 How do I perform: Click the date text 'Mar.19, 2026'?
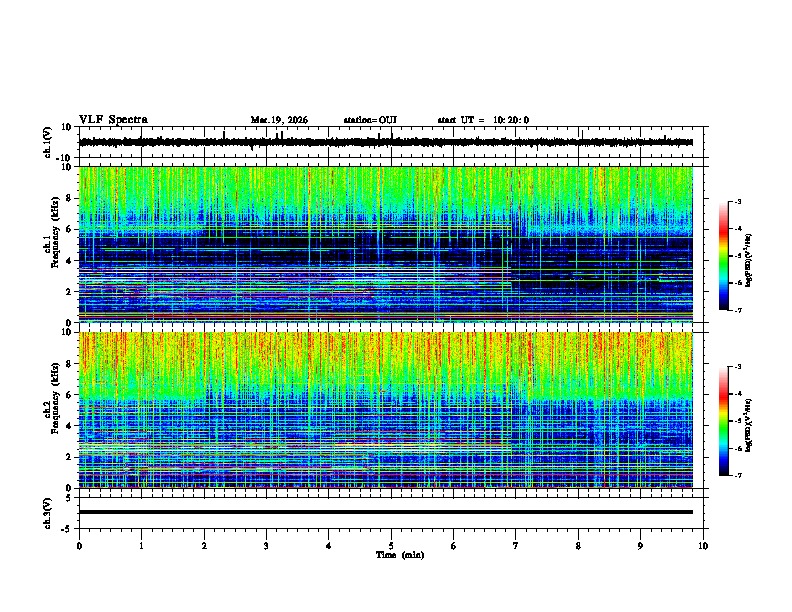pos(279,120)
